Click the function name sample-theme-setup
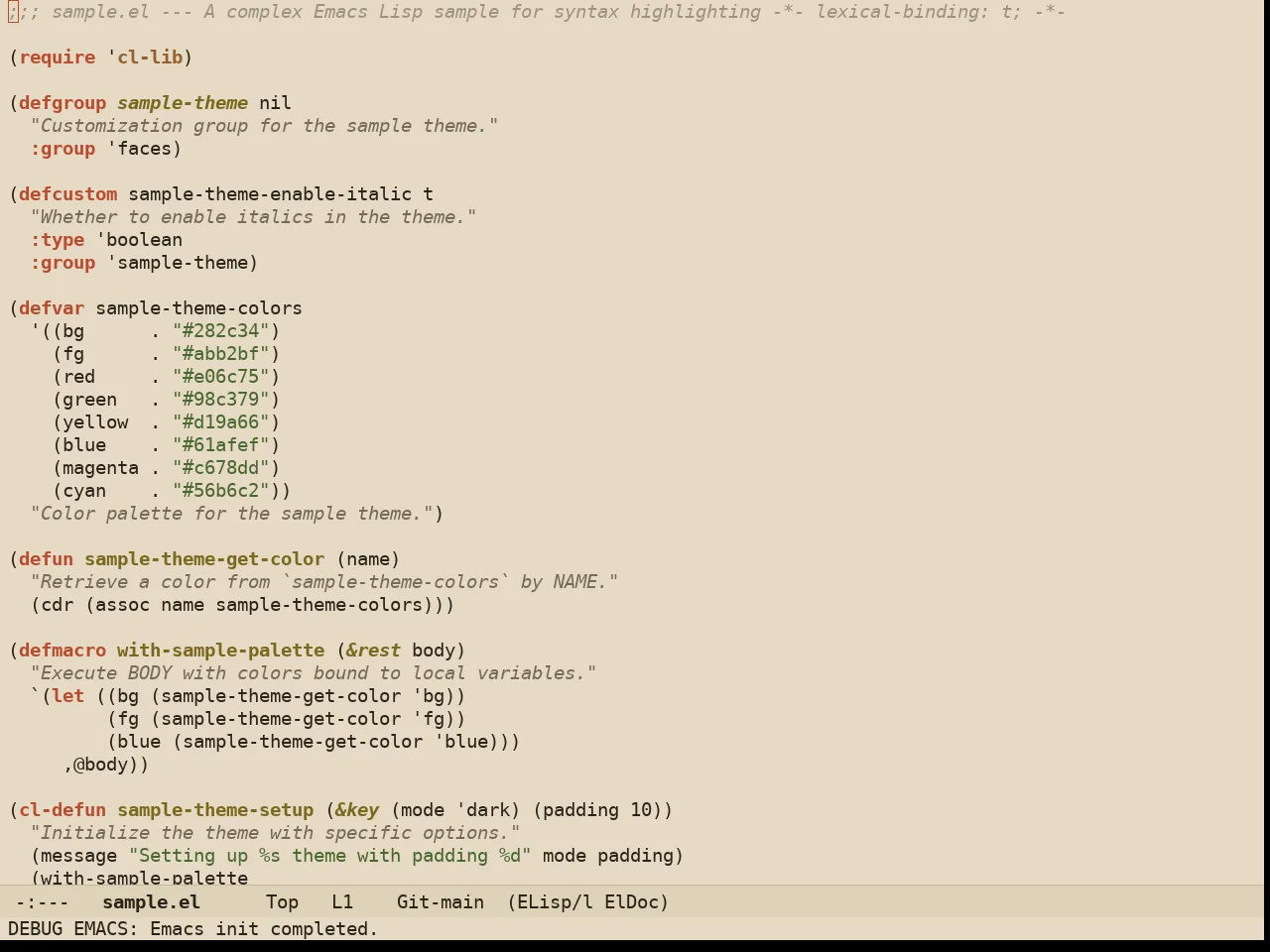 (215, 810)
